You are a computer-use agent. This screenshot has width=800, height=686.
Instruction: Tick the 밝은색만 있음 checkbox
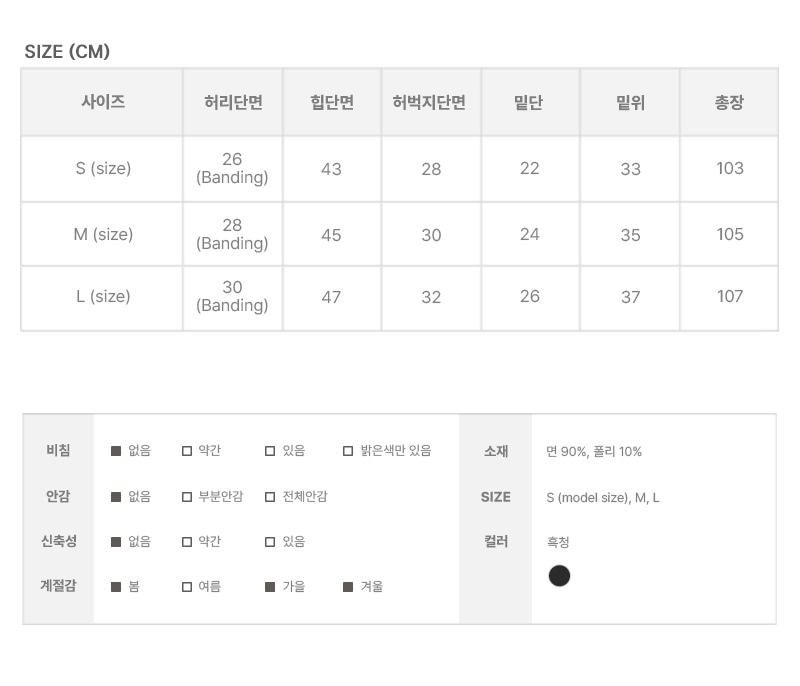coord(348,451)
